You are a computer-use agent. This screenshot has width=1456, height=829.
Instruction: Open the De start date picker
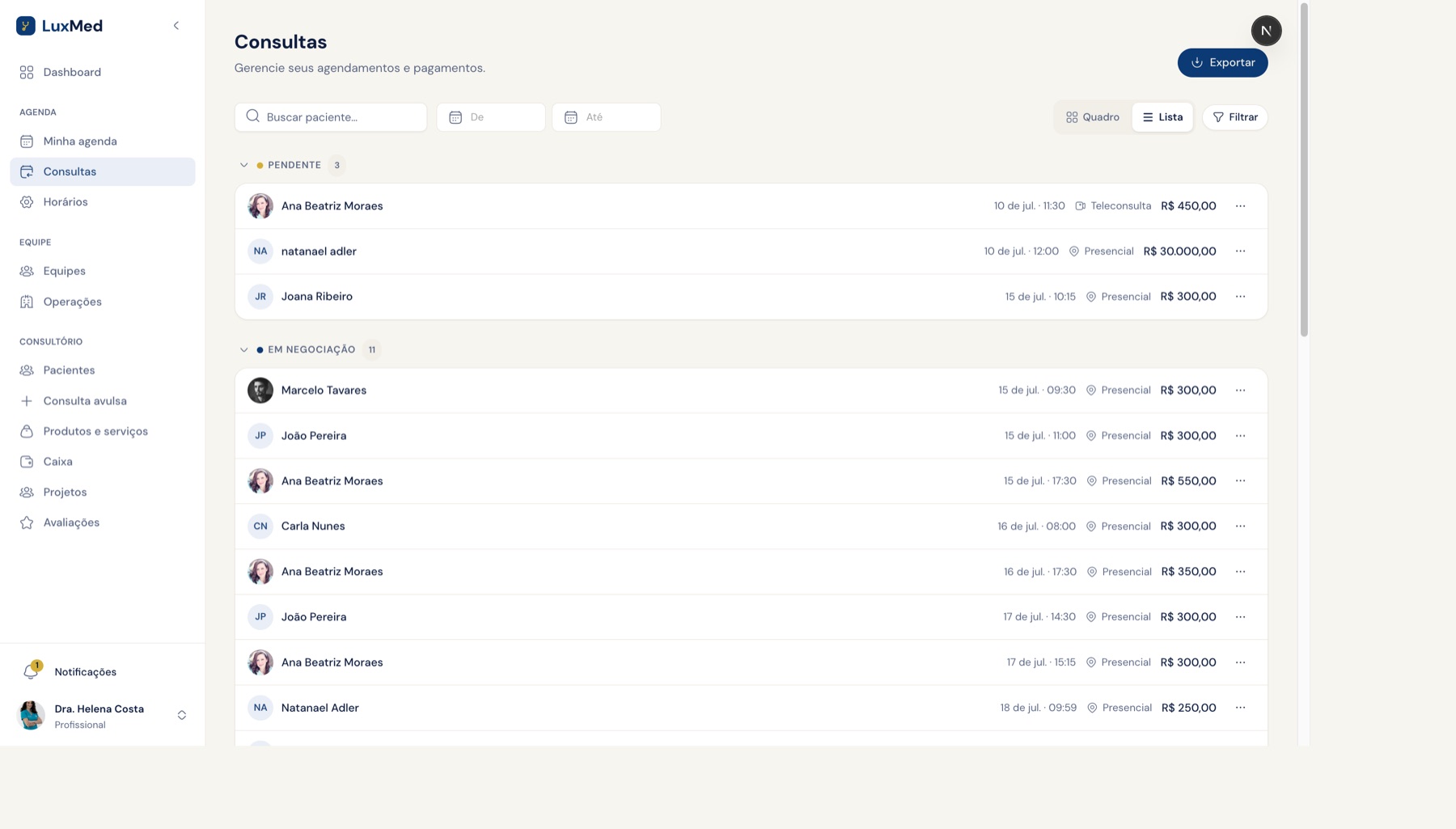491,117
